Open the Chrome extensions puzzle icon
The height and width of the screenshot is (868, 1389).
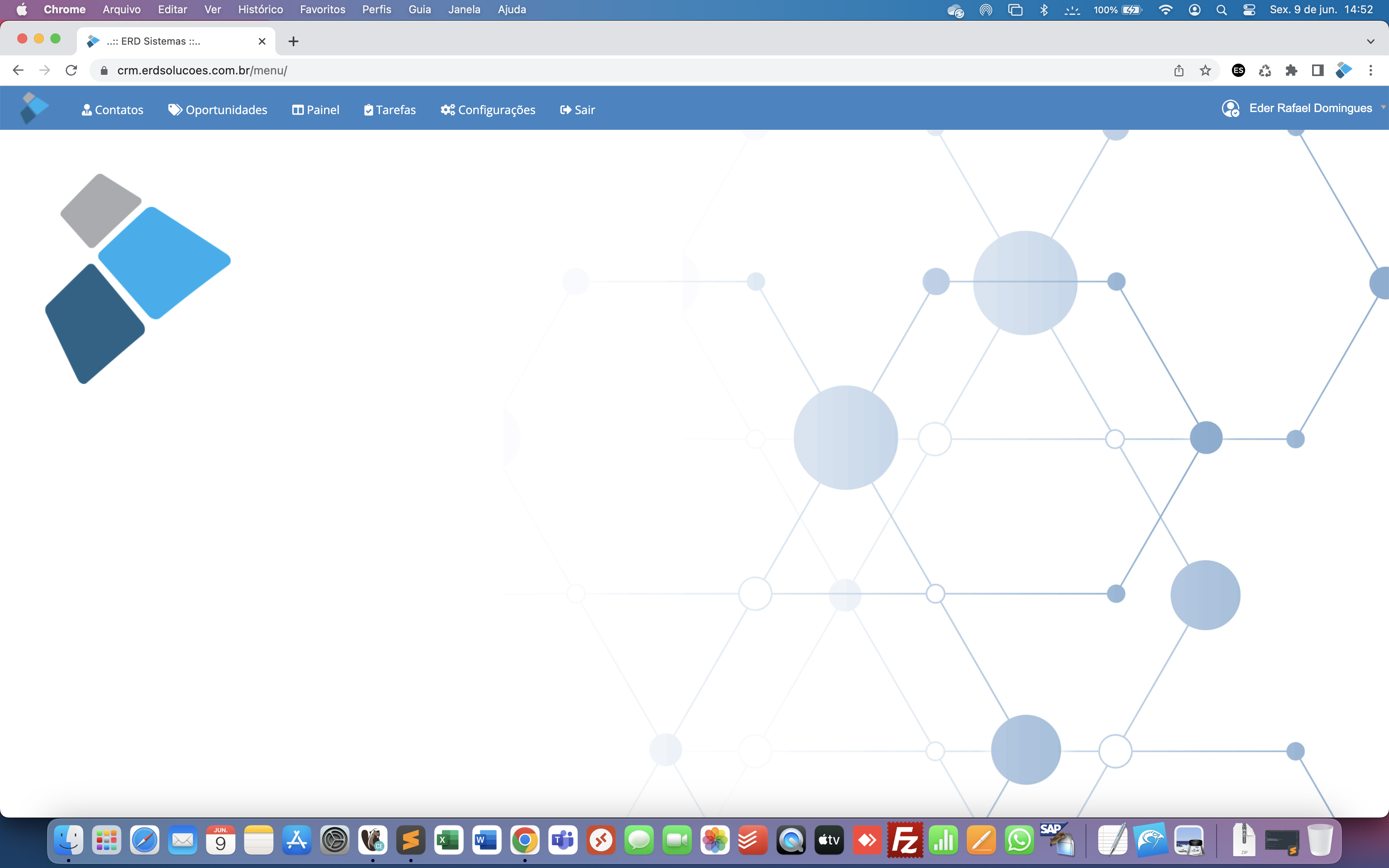tap(1291, 71)
